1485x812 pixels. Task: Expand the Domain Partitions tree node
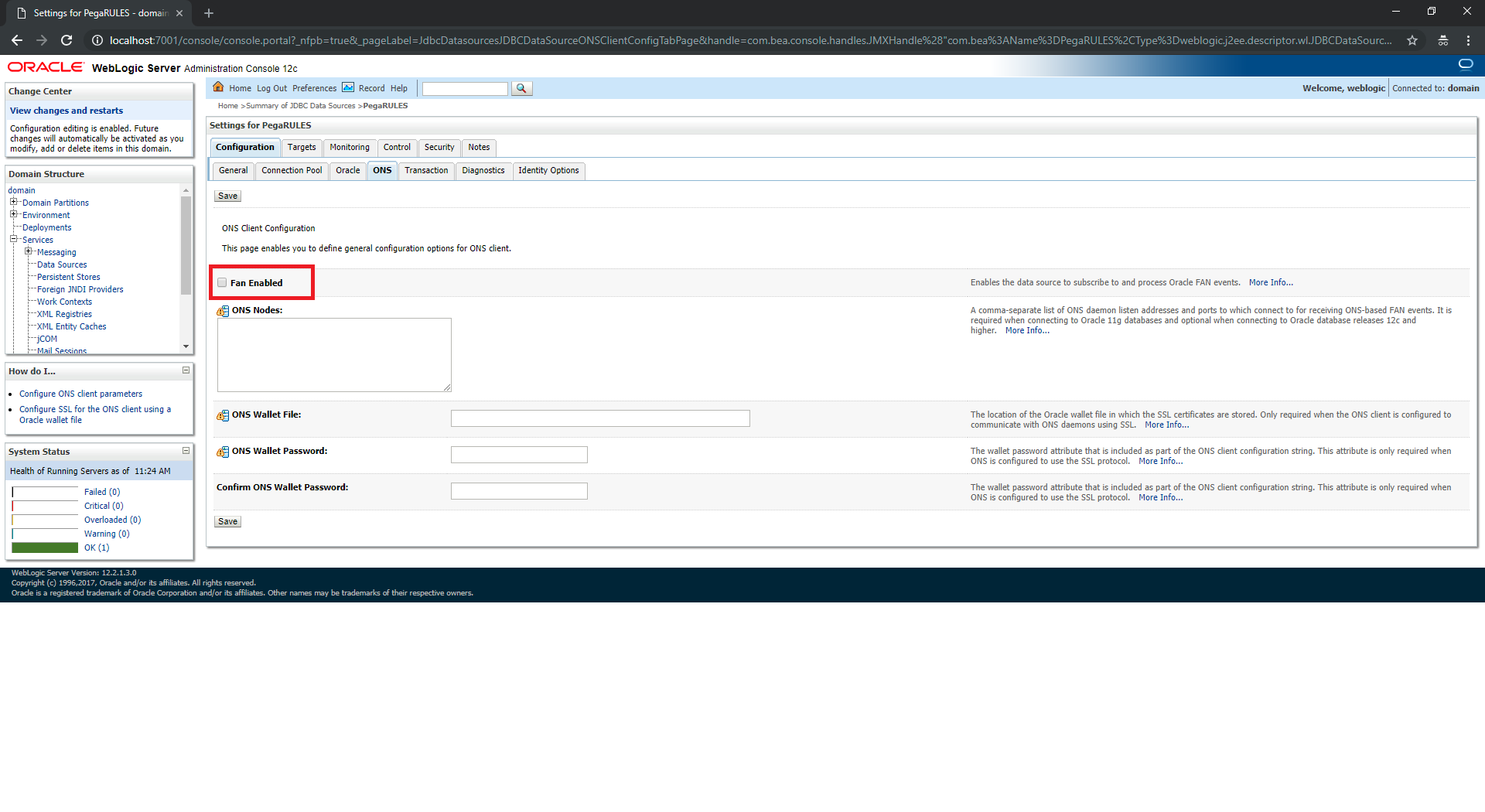click(14, 203)
